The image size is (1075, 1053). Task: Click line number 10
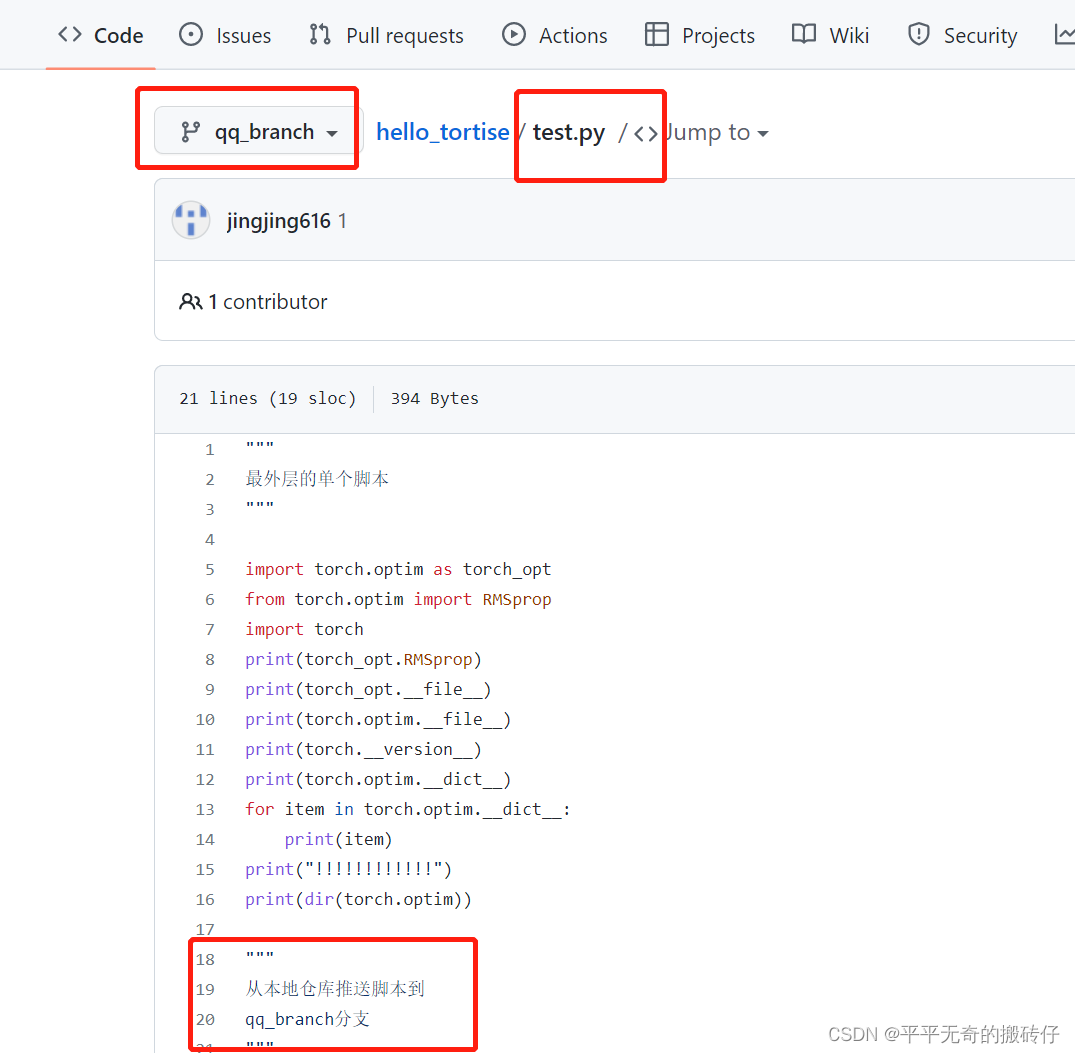coord(205,720)
